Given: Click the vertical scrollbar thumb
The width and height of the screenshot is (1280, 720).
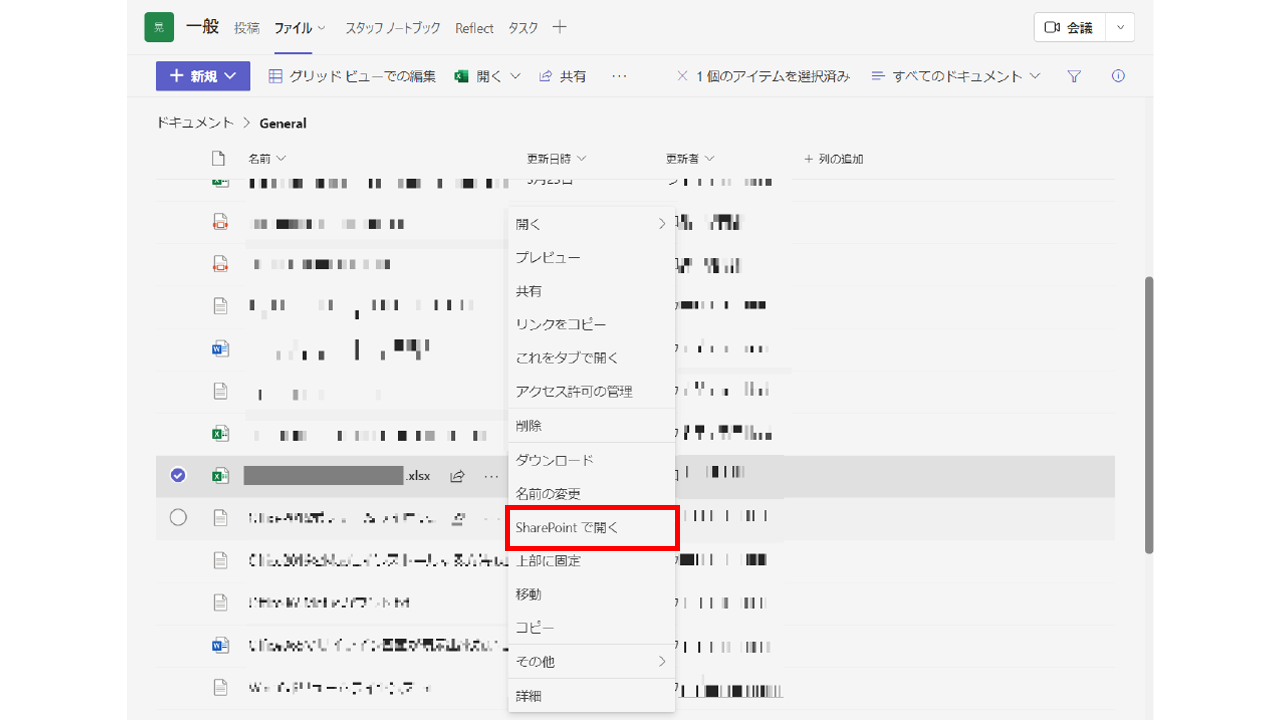Looking at the screenshot, I should click(1149, 414).
